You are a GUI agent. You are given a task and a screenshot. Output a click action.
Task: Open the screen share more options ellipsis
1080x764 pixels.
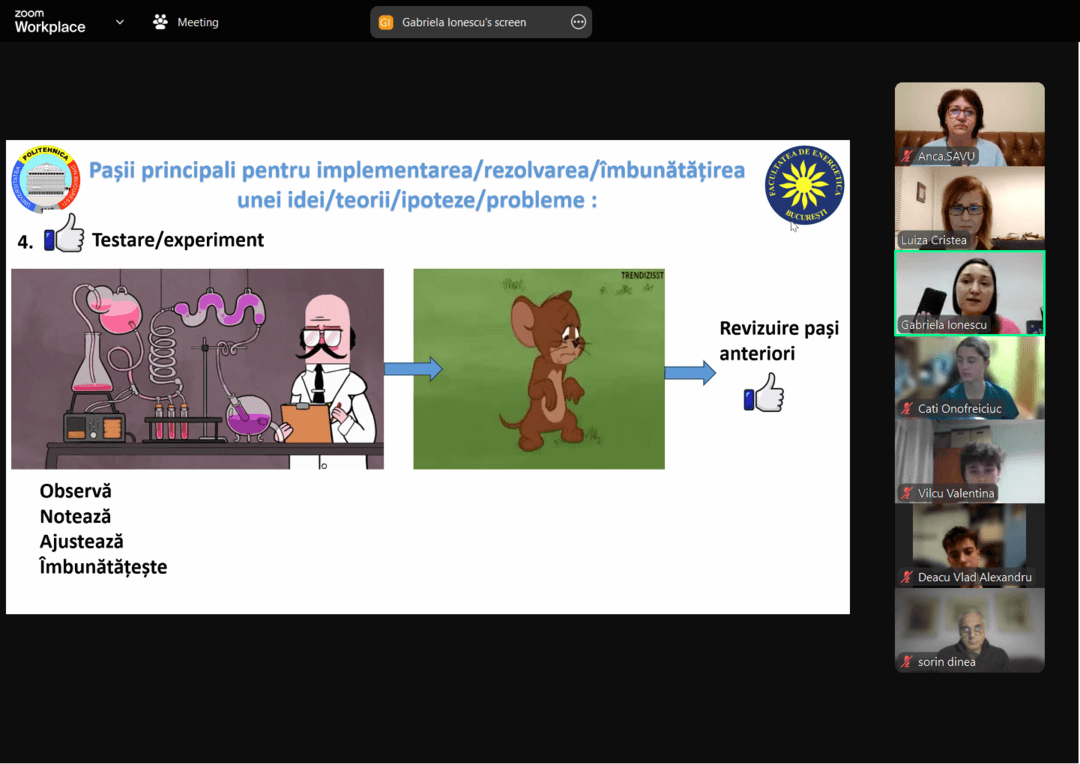pos(578,22)
